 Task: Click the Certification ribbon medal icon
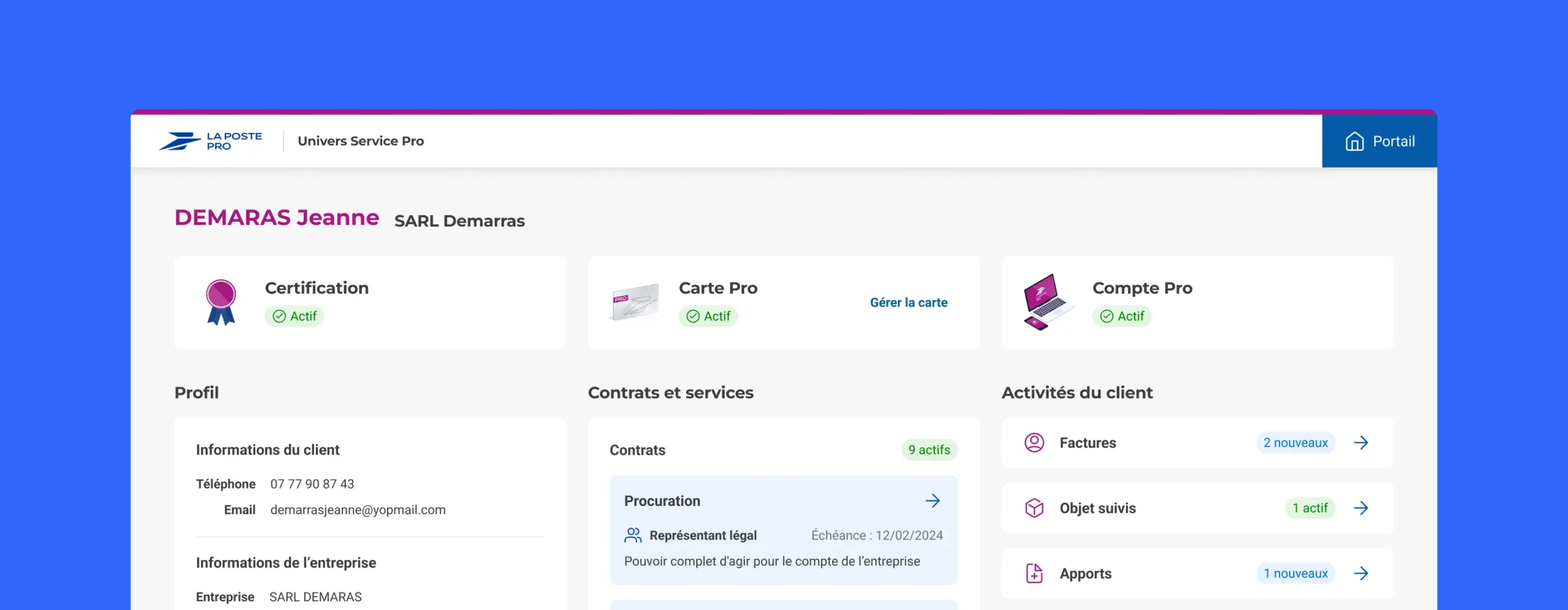tap(221, 302)
